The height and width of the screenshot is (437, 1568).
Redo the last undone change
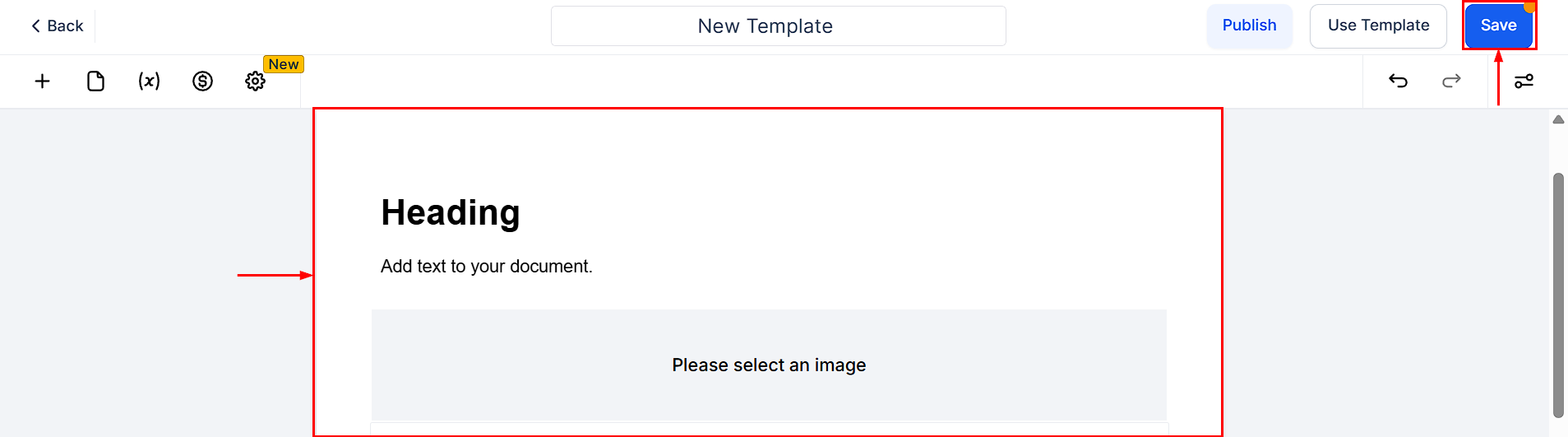(1451, 81)
